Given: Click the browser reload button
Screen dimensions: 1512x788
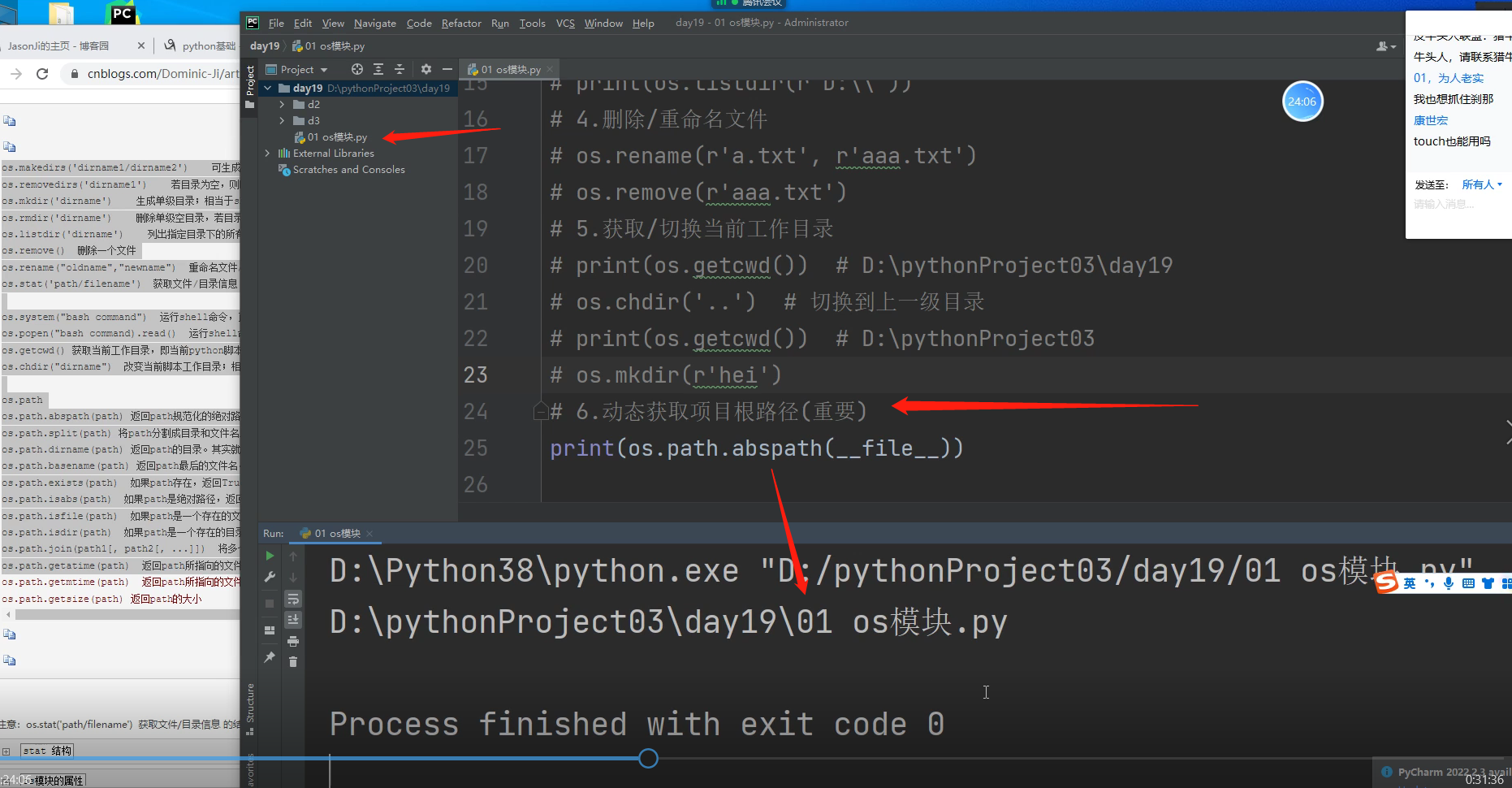Looking at the screenshot, I should click(42, 74).
